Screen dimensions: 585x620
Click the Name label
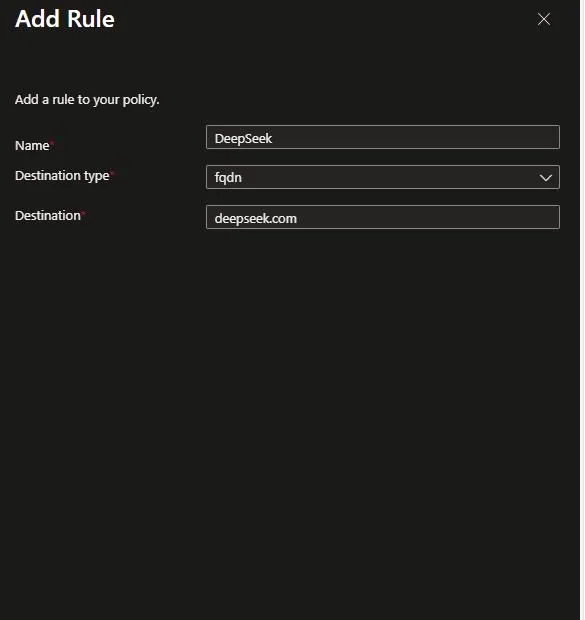pyautogui.click(x=32, y=146)
